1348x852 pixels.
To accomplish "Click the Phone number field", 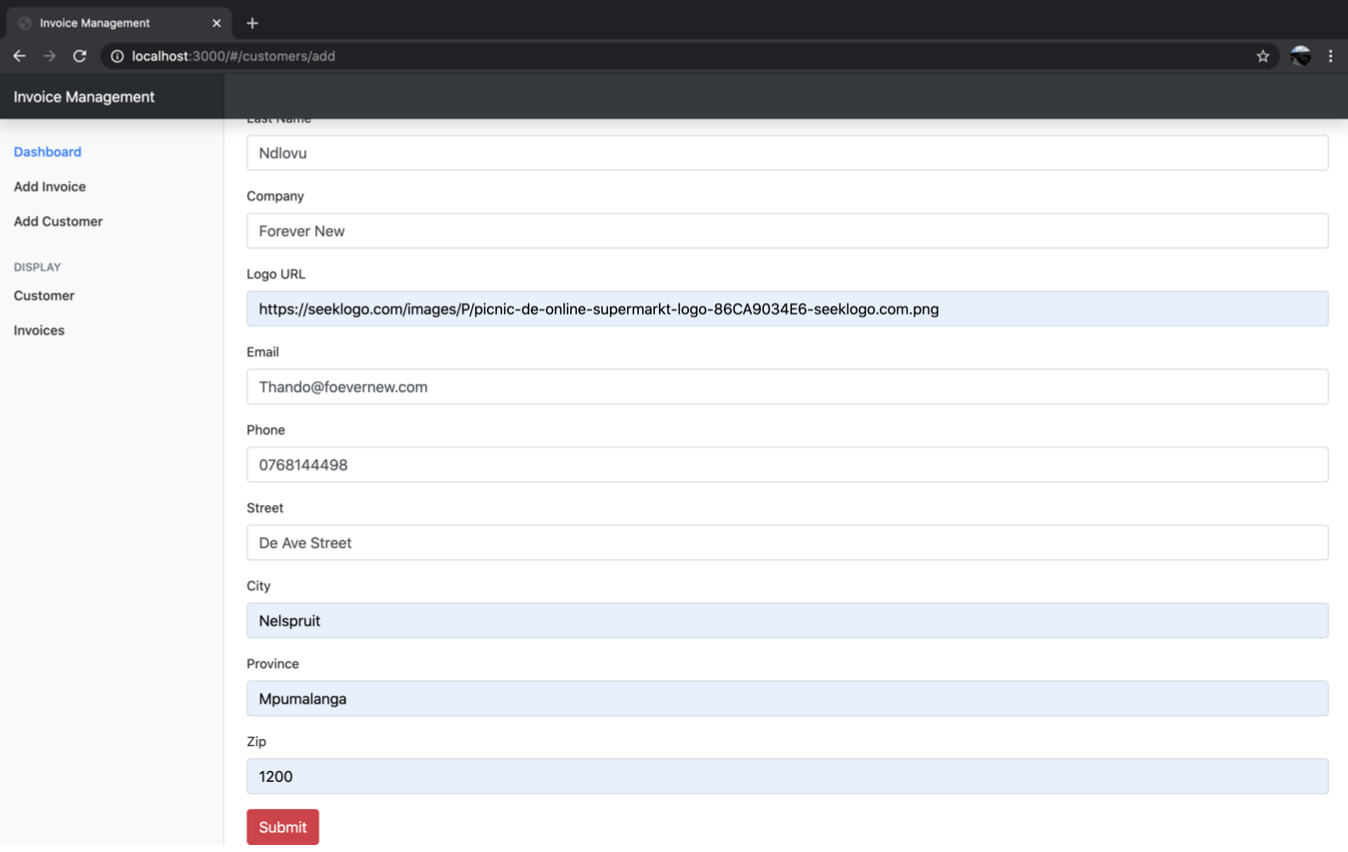I will pyautogui.click(x=700, y=464).
